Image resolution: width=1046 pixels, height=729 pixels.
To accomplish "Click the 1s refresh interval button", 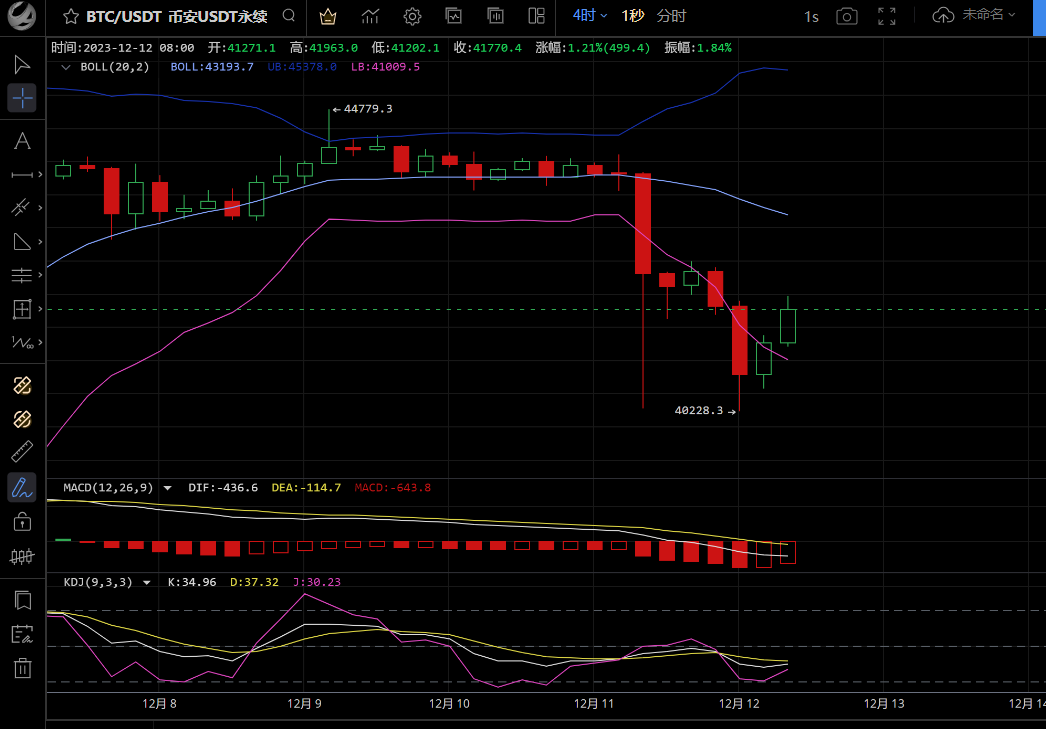I will 811,16.
